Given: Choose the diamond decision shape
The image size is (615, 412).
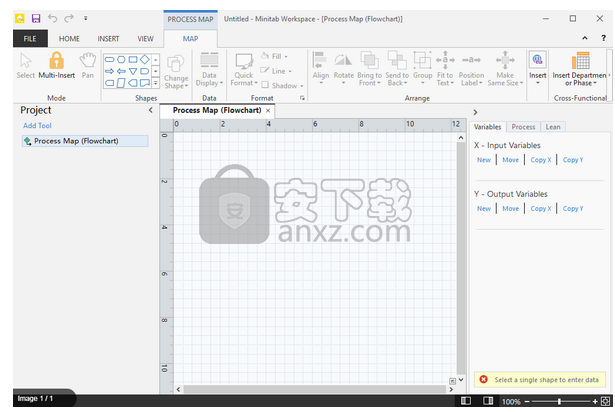Looking at the screenshot, I should (145, 59).
